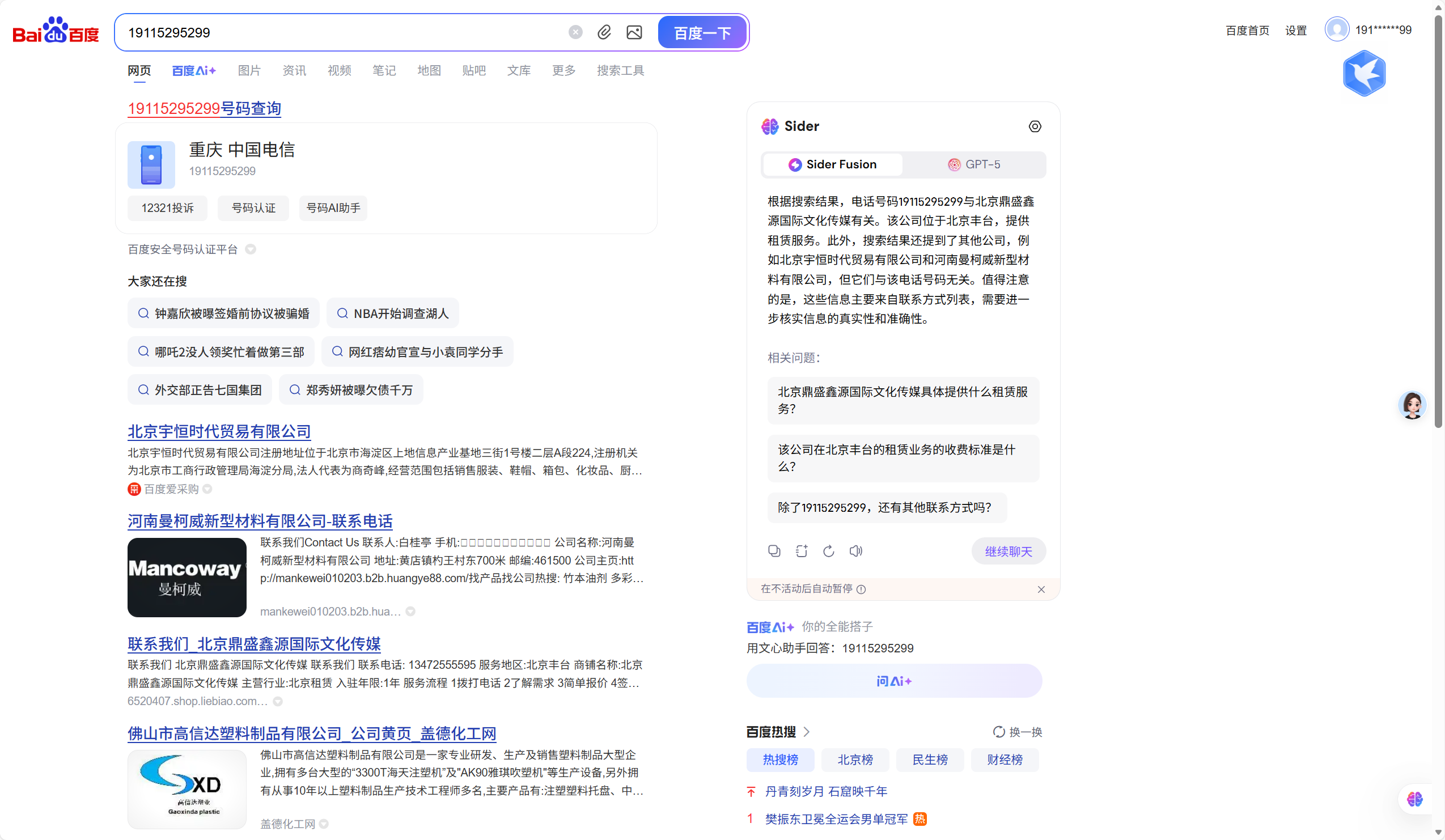Open image search via the camera icon
Image resolution: width=1445 pixels, height=840 pixels.
[634, 33]
